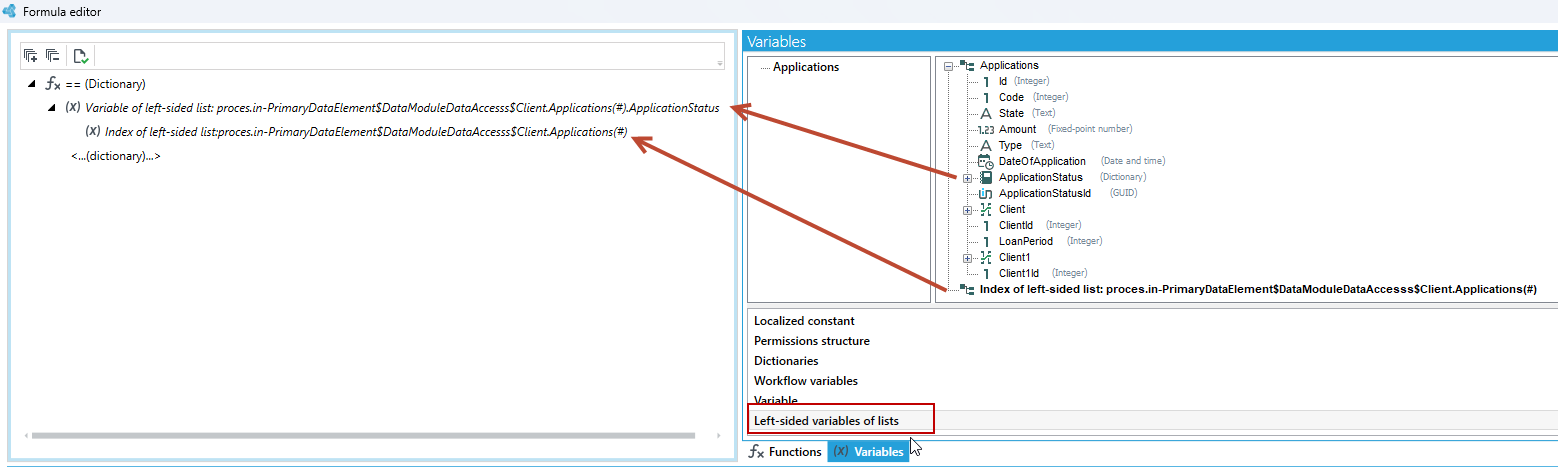Click the integer icon next to LoanPeriod
Image resolution: width=1558 pixels, height=467 pixels.
coord(986,241)
